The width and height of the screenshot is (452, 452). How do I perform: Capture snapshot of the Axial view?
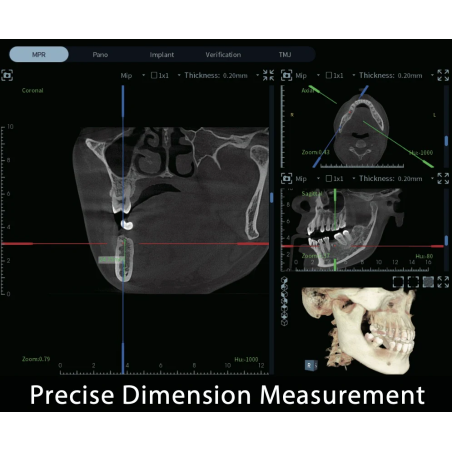tap(286, 75)
